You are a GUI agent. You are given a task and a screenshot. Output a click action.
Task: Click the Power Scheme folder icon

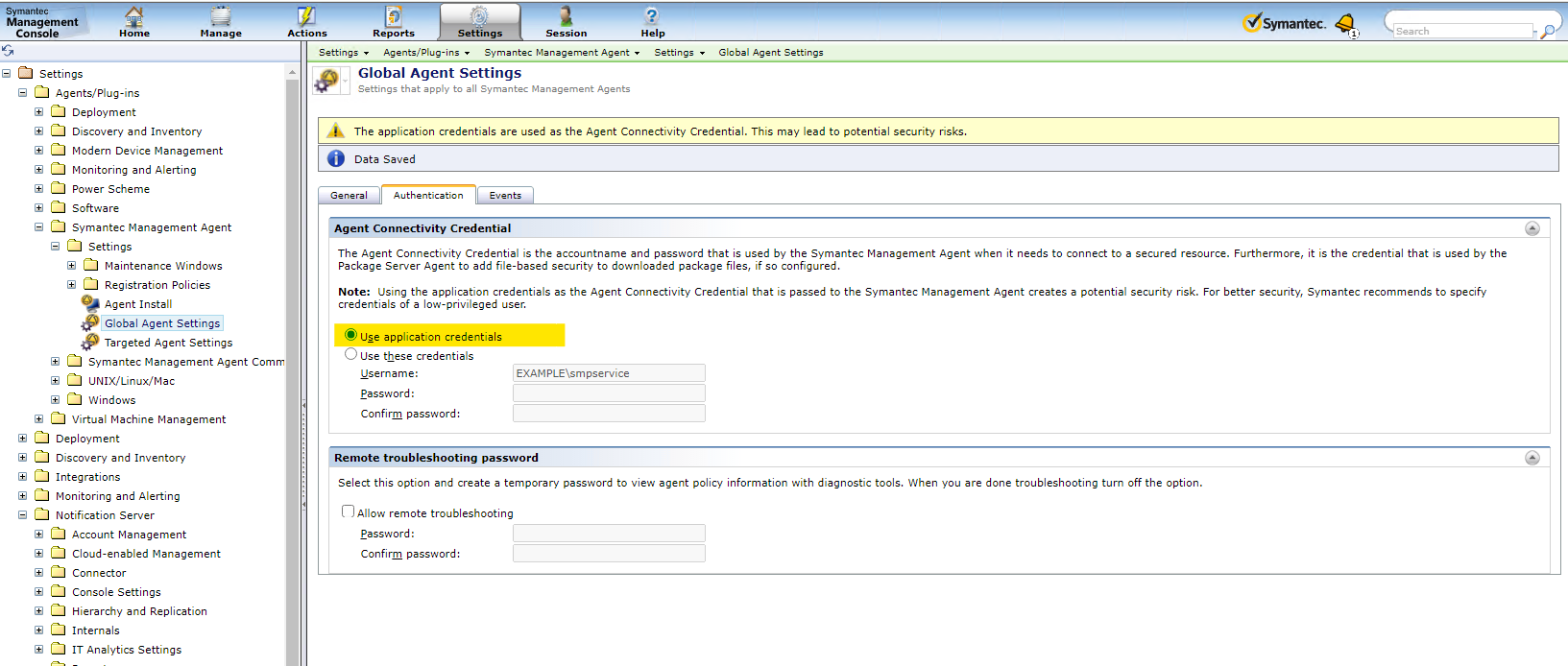pos(59,188)
